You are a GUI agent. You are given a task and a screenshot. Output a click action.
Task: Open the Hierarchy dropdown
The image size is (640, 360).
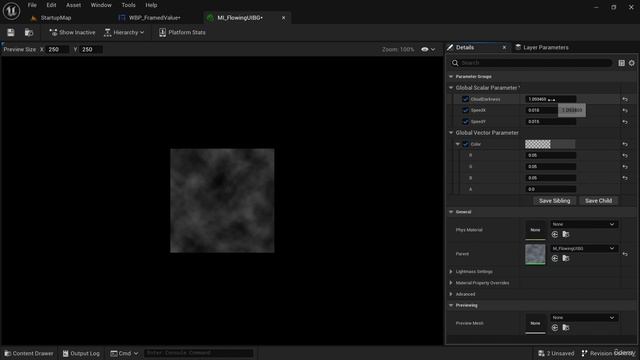click(124, 32)
